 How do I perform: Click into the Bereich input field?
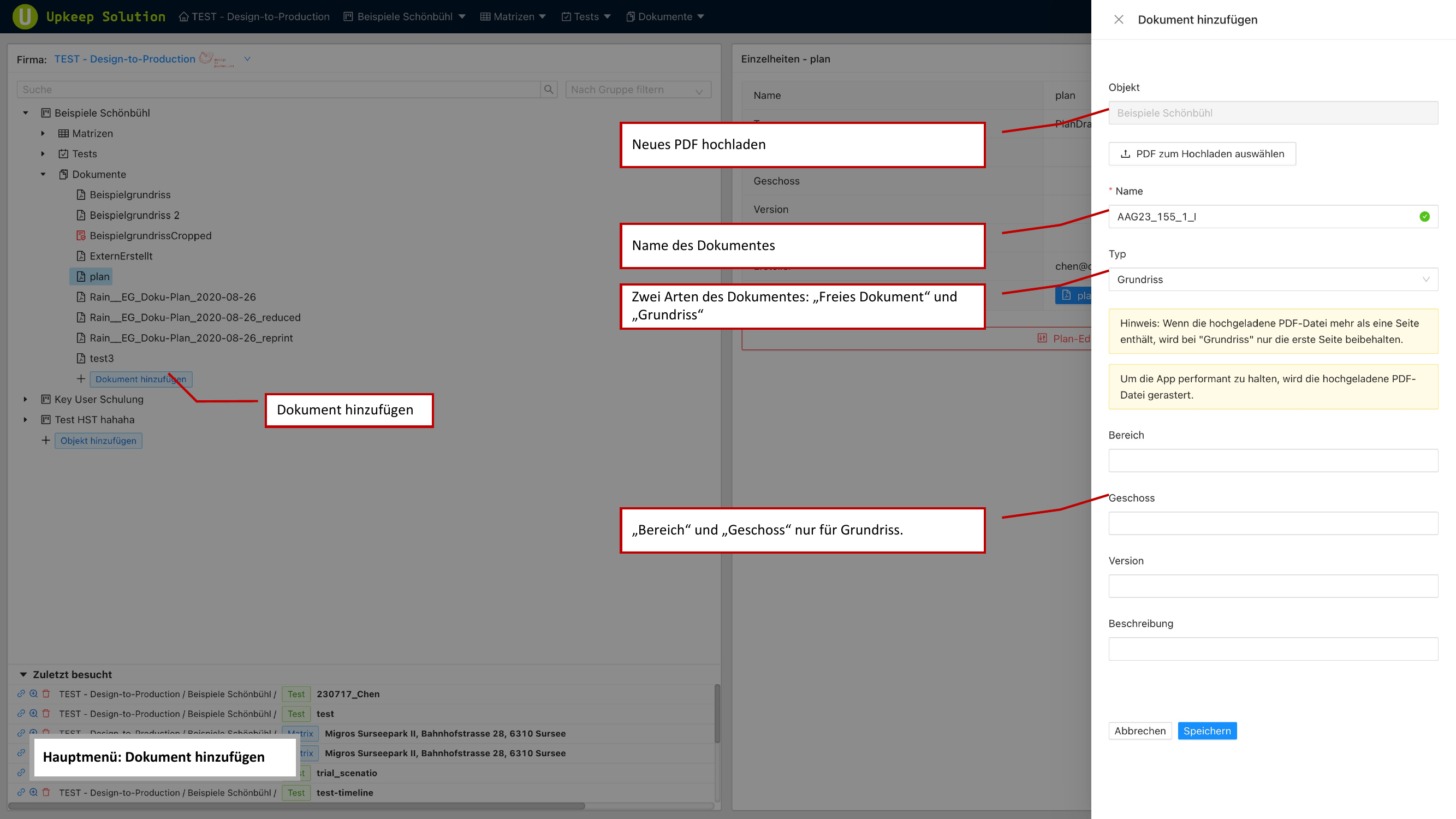(x=1273, y=461)
